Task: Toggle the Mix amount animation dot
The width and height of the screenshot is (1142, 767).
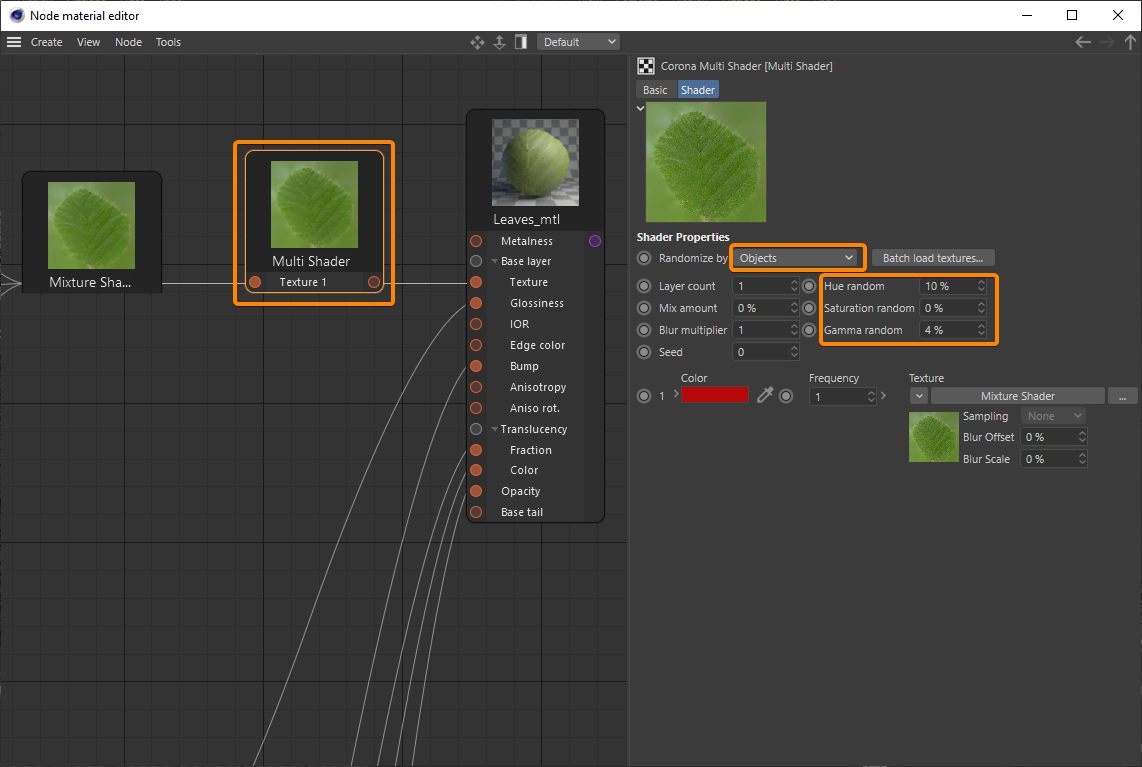Action: coord(645,308)
